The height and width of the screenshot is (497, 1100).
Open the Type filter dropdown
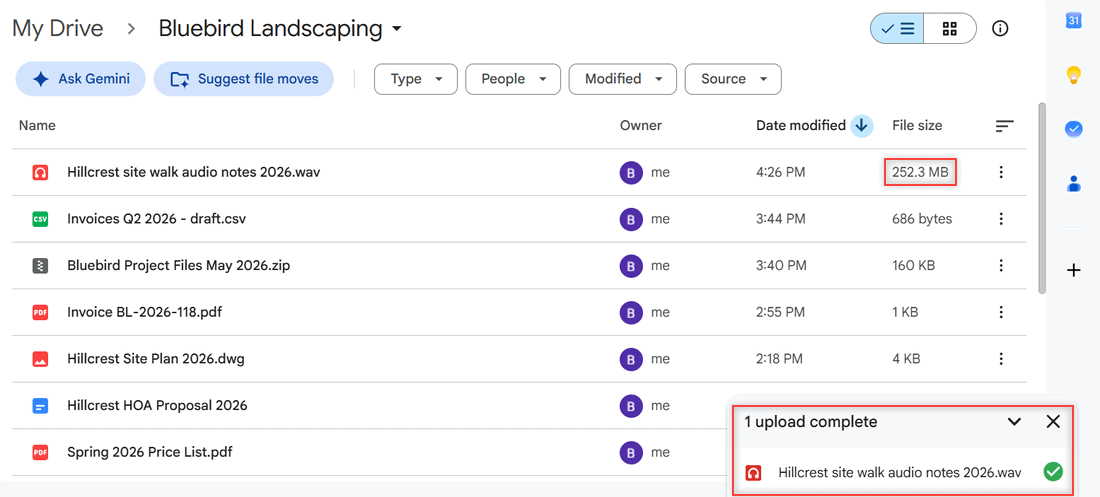[x=416, y=79]
